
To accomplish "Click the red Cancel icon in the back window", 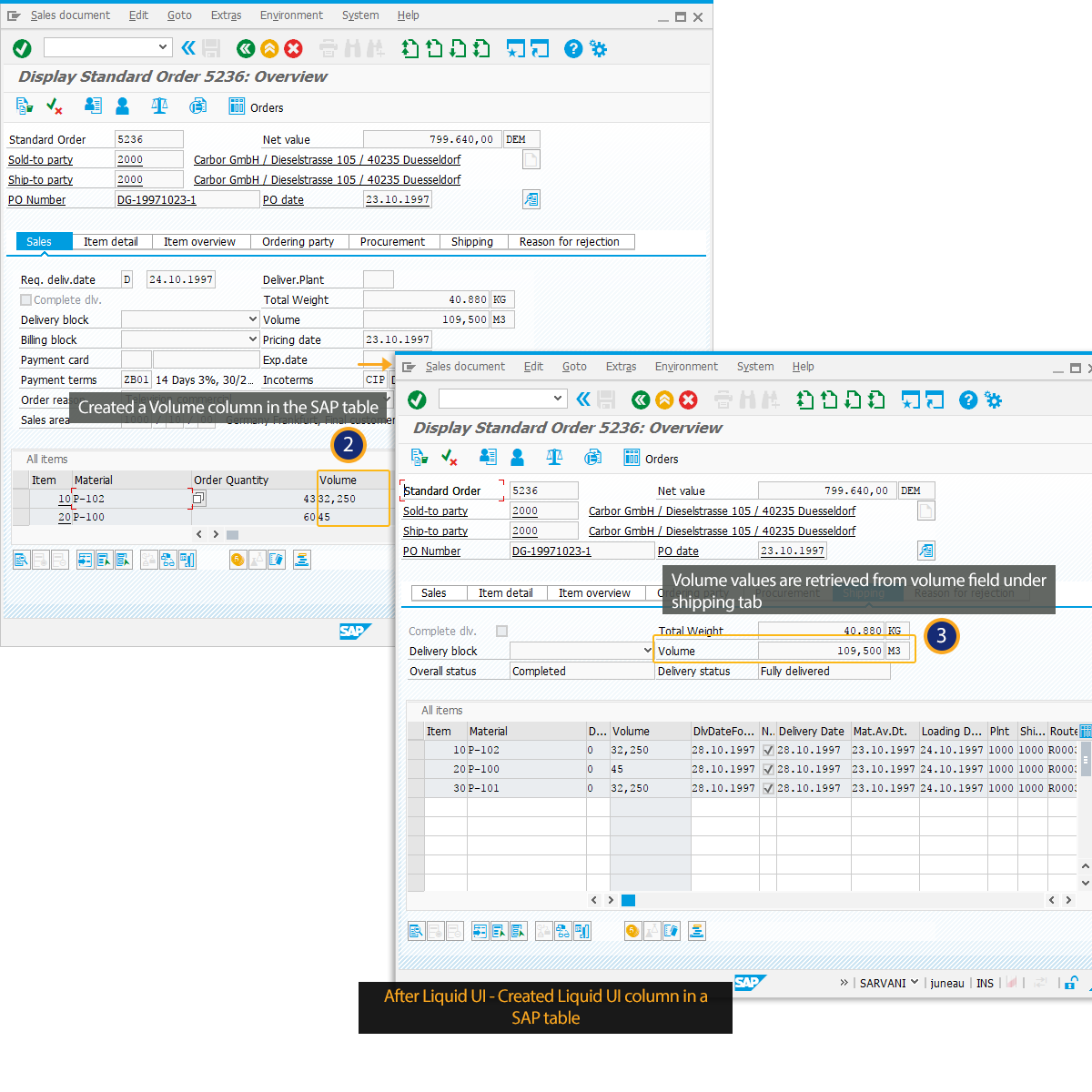I will (x=293, y=48).
